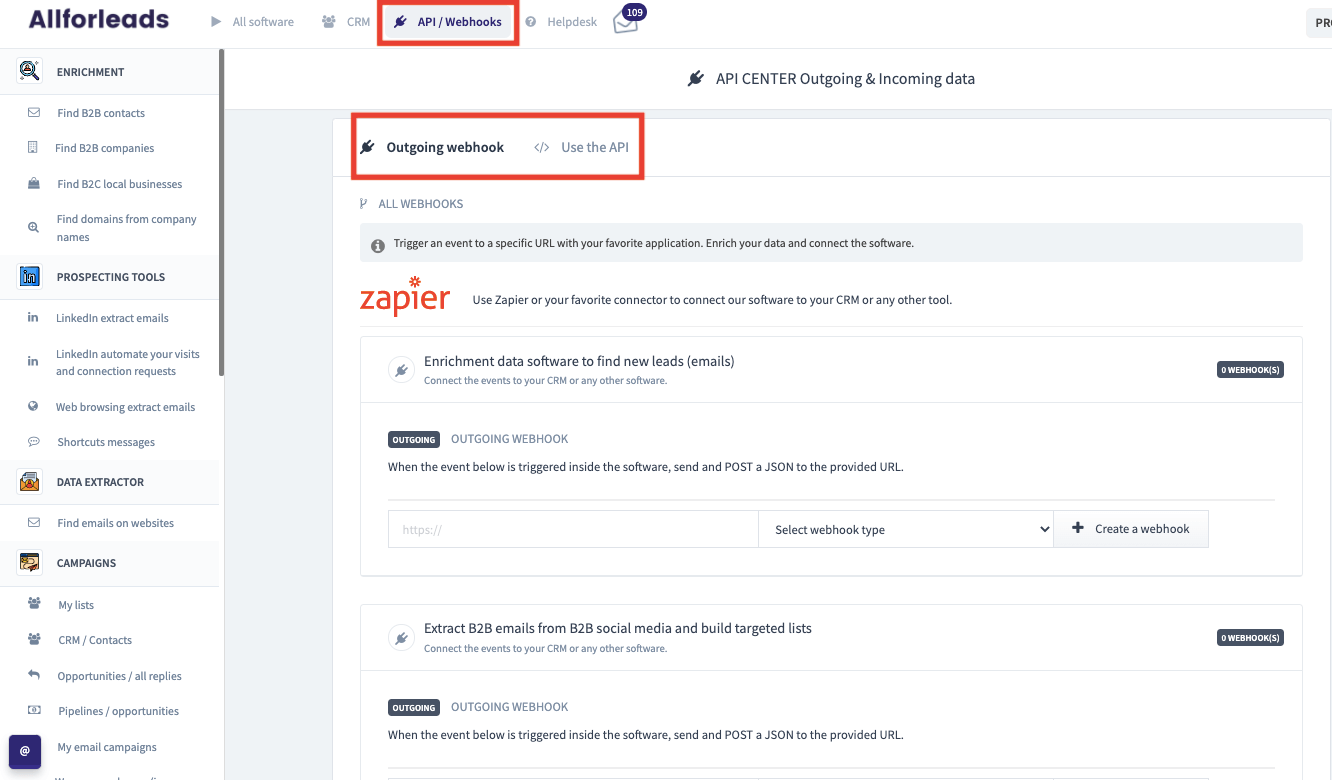Click the Extract B2B emails 0 WEBHOOK(S) badge

click(1250, 638)
